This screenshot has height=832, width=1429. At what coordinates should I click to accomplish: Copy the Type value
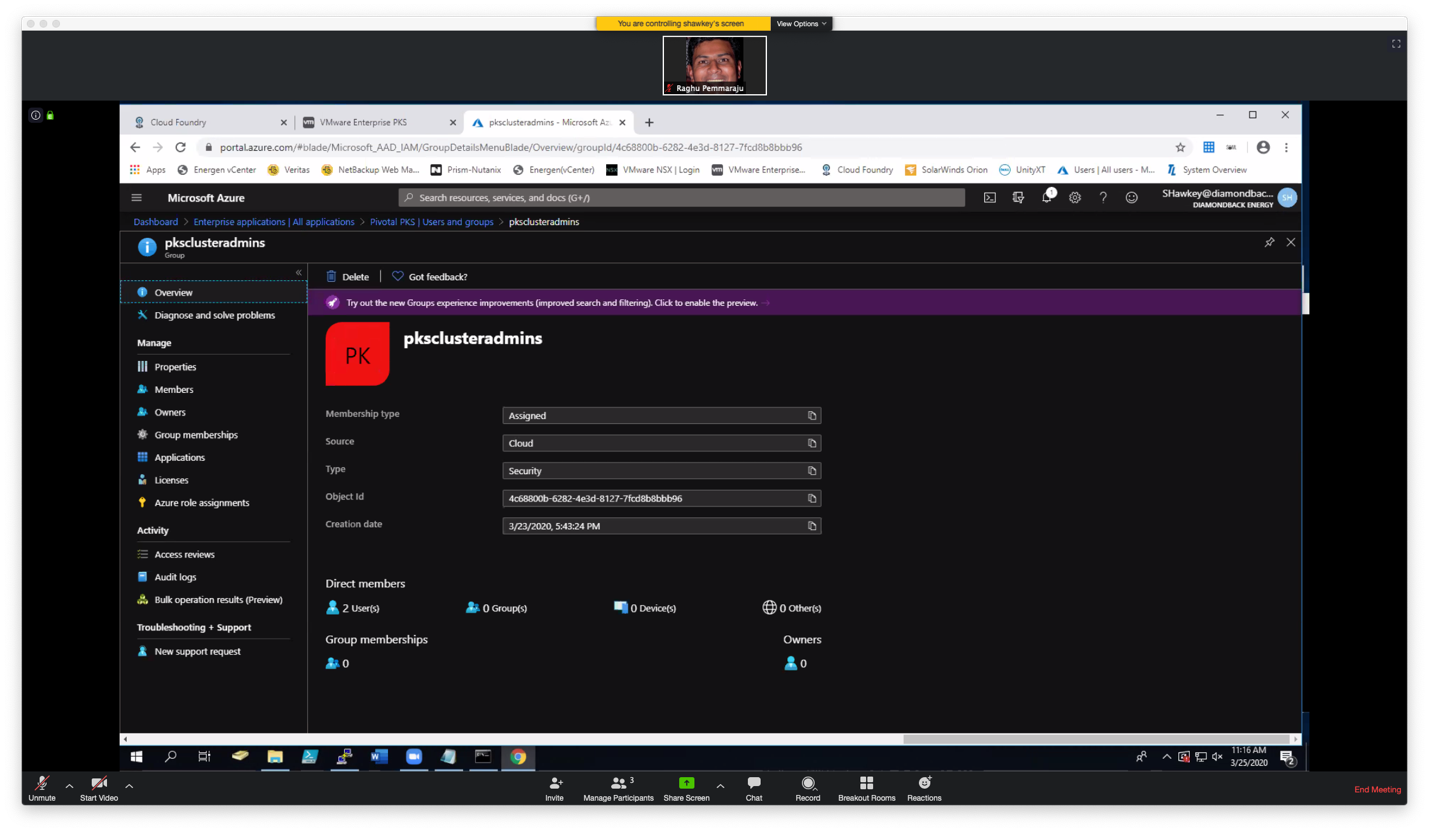point(812,470)
